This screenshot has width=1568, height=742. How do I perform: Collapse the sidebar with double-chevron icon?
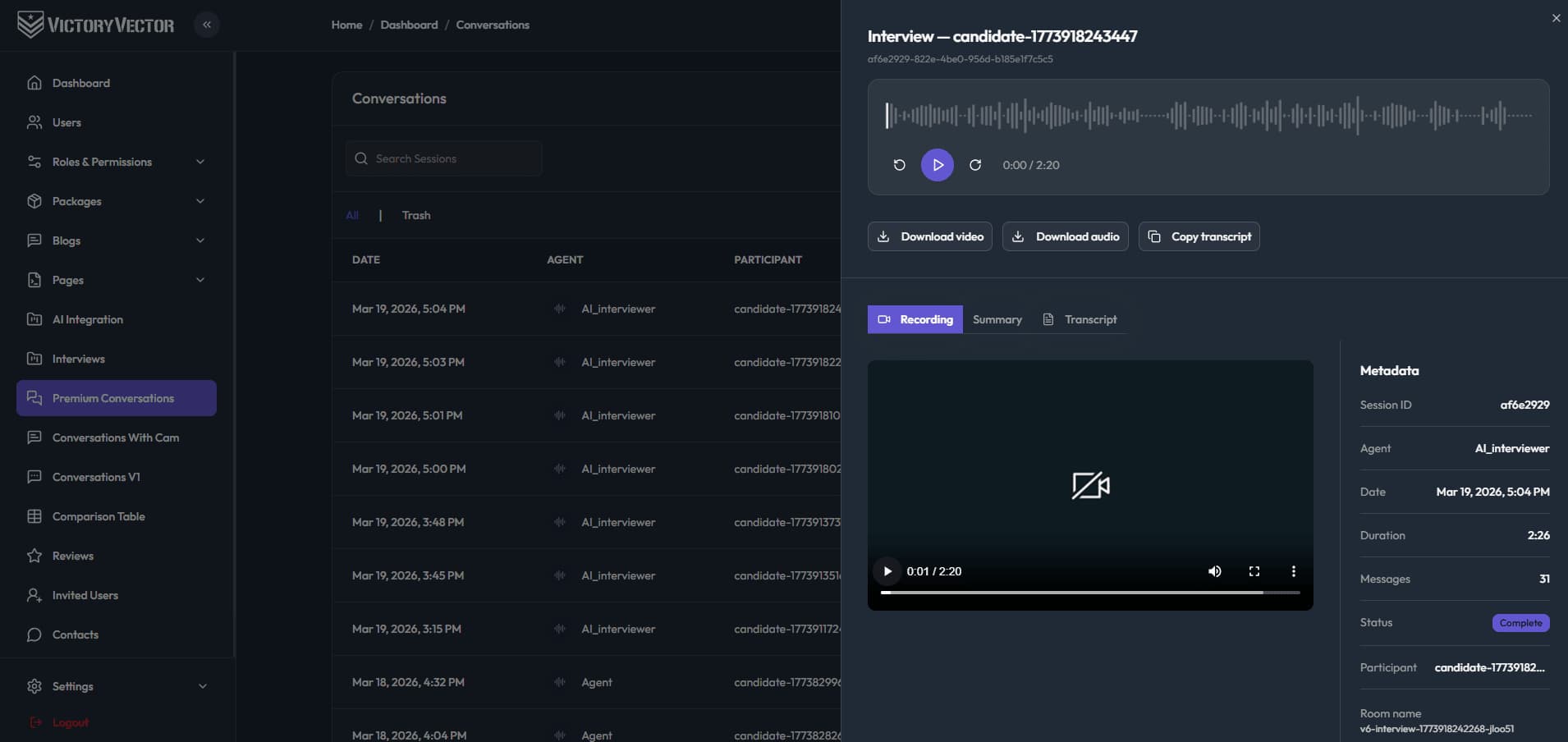click(207, 25)
